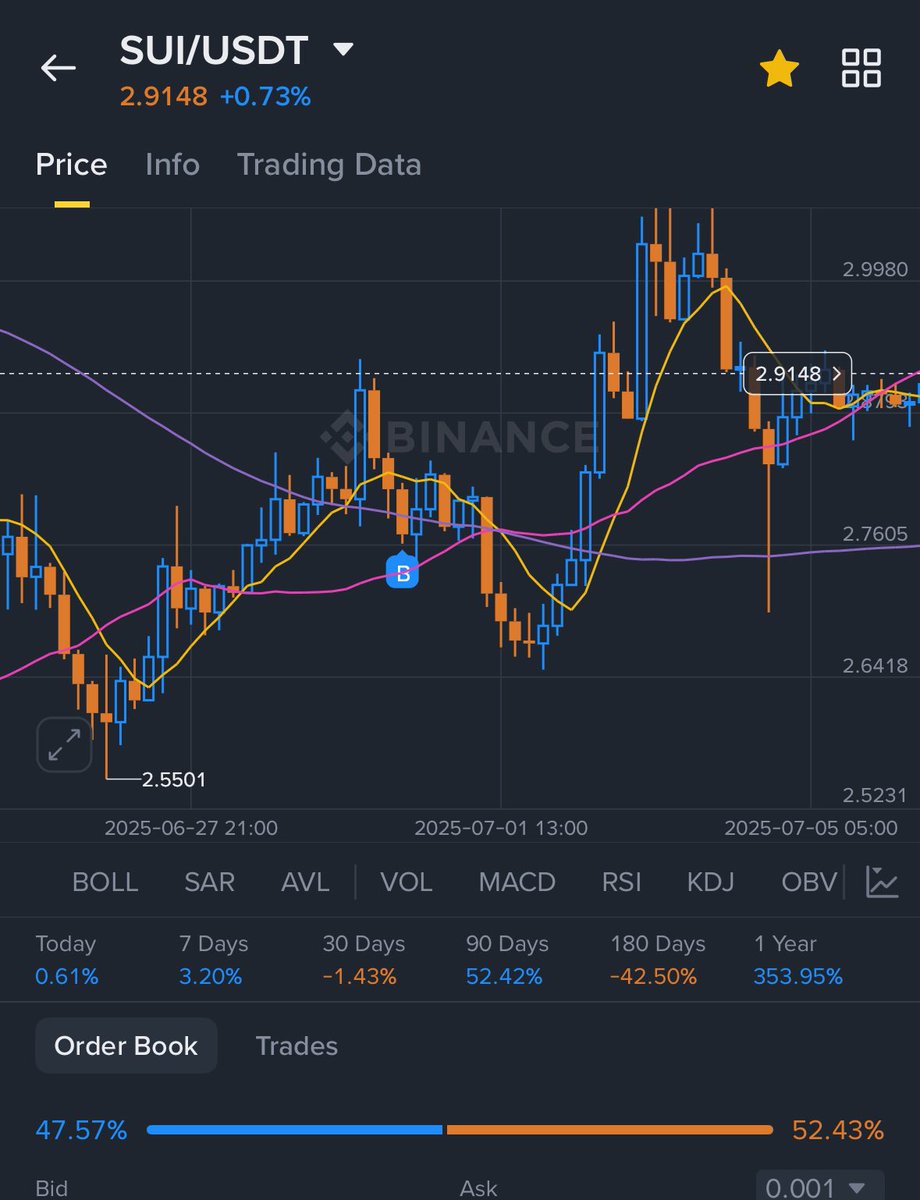This screenshot has height=1200, width=920.
Task: Mark SUI/USDT as favorite using the star
Action: 779,68
